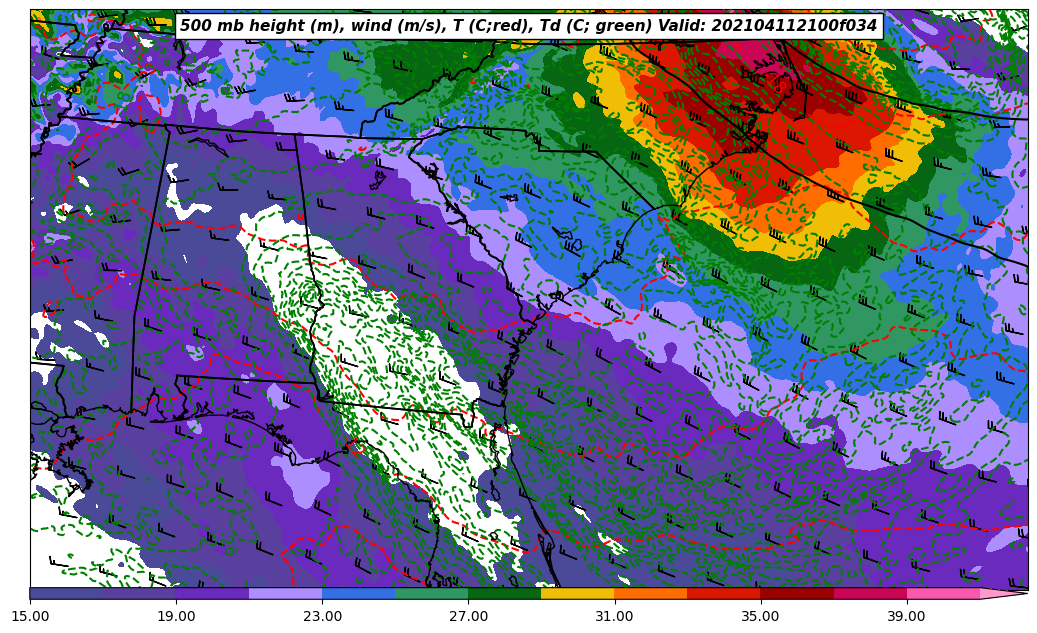Select the light lavender colorbar swatch
Image resolution: width=1037 pixels, height=633 pixels.
coord(285,593)
